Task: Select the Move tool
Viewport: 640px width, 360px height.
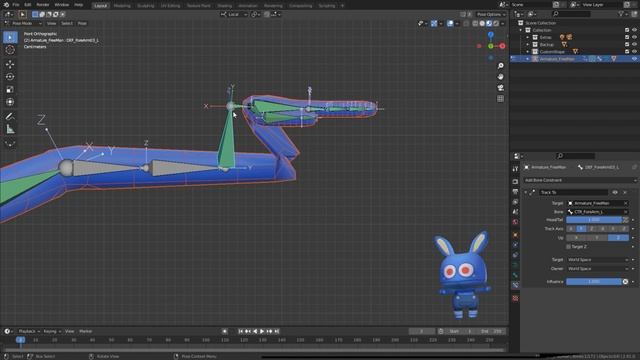Action: 10,64
